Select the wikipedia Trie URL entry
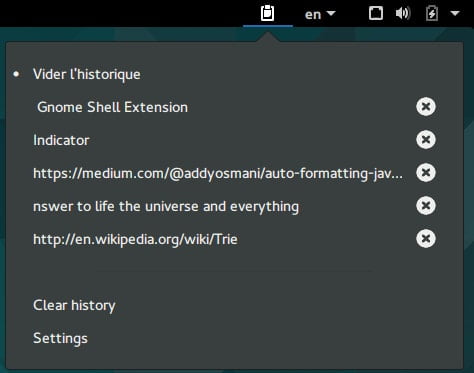This screenshot has width=474, height=373. (x=234, y=239)
